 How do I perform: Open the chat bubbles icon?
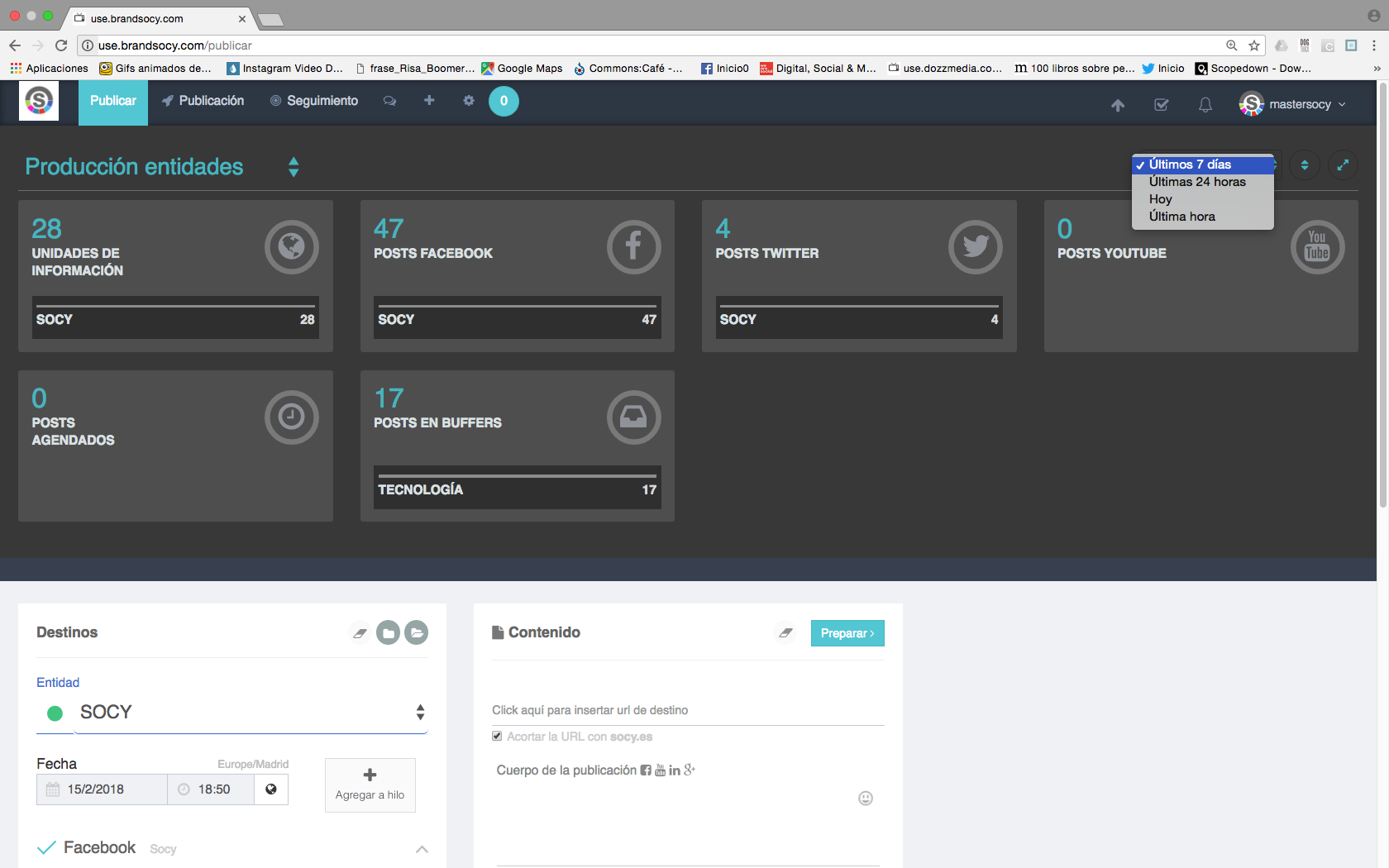(x=390, y=101)
